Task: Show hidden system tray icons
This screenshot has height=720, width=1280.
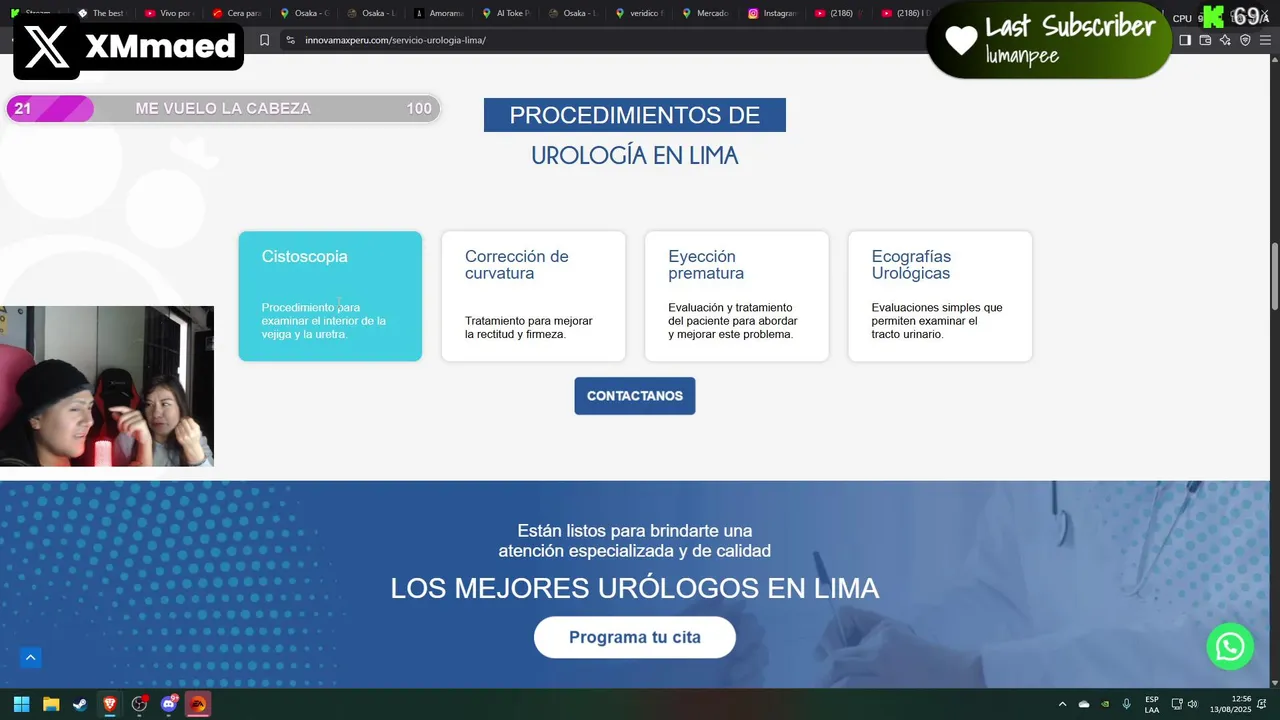Action: [1062, 704]
